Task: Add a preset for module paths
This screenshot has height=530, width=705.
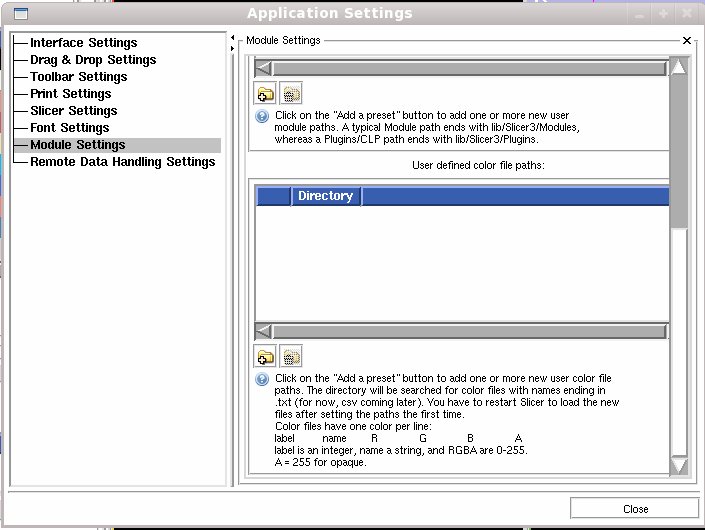Action: point(265,95)
